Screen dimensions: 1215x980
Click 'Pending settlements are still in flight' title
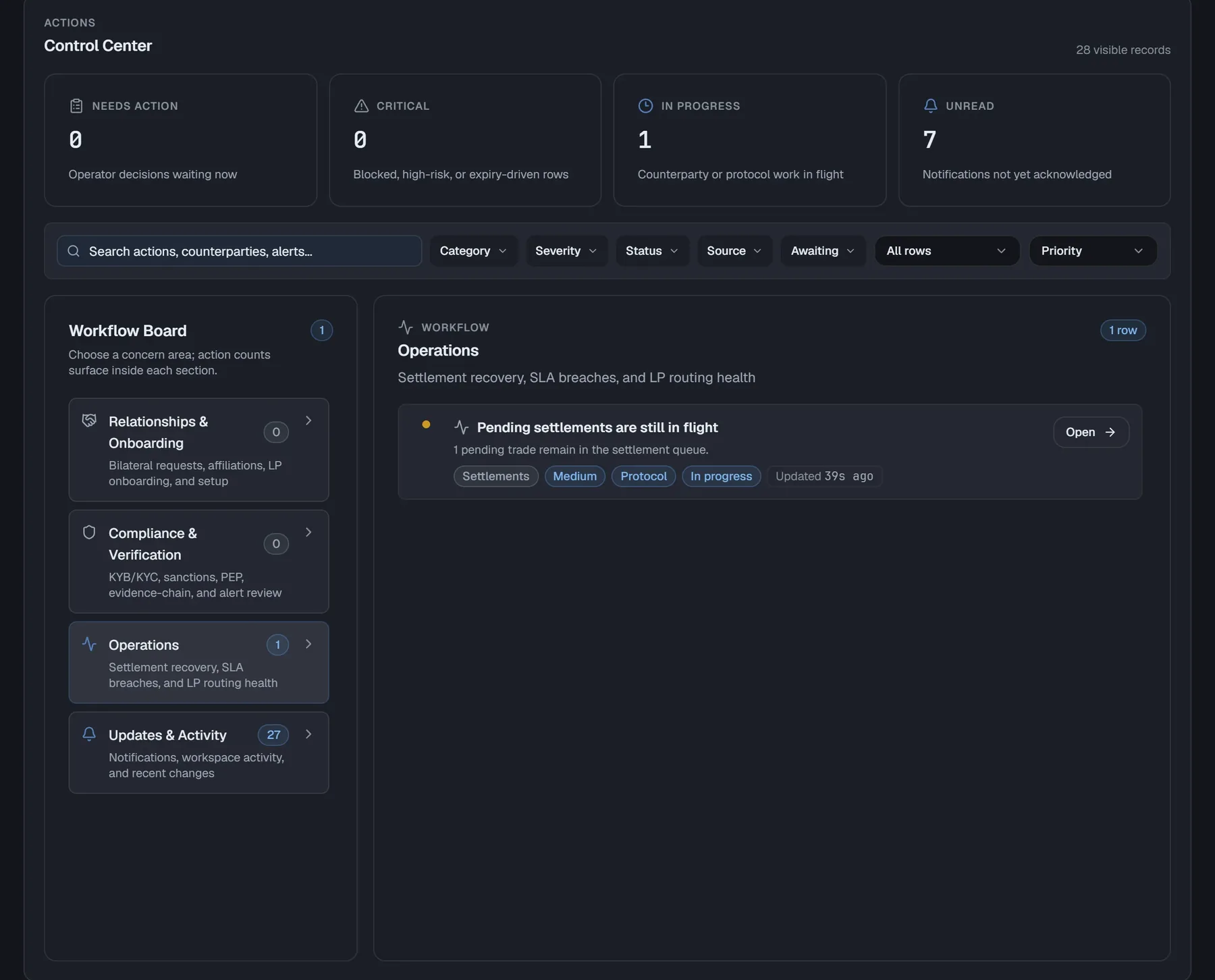tap(597, 427)
